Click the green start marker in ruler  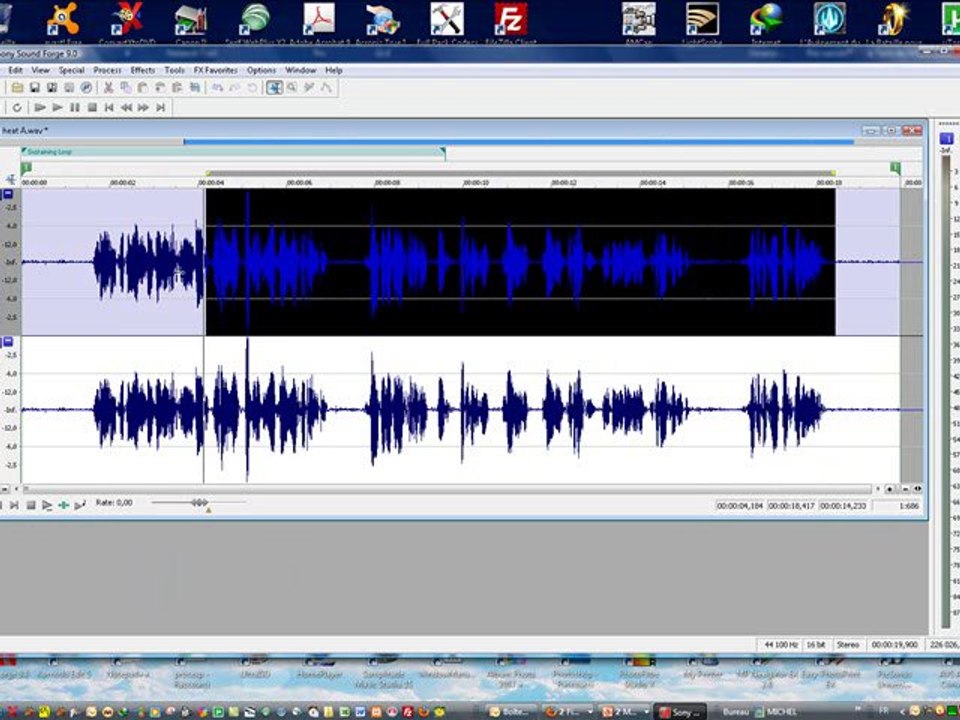pyautogui.click(x=26, y=168)
